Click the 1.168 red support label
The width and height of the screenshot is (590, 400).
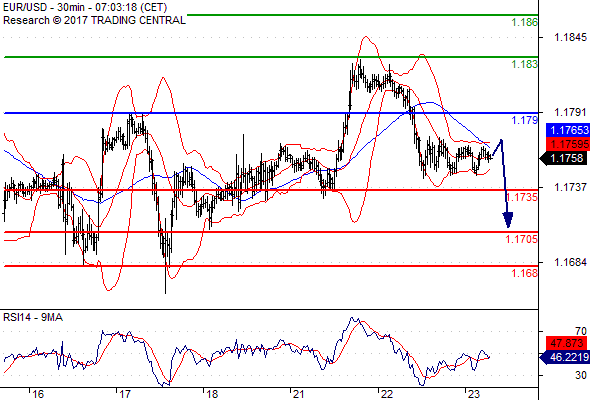(525, 273)
